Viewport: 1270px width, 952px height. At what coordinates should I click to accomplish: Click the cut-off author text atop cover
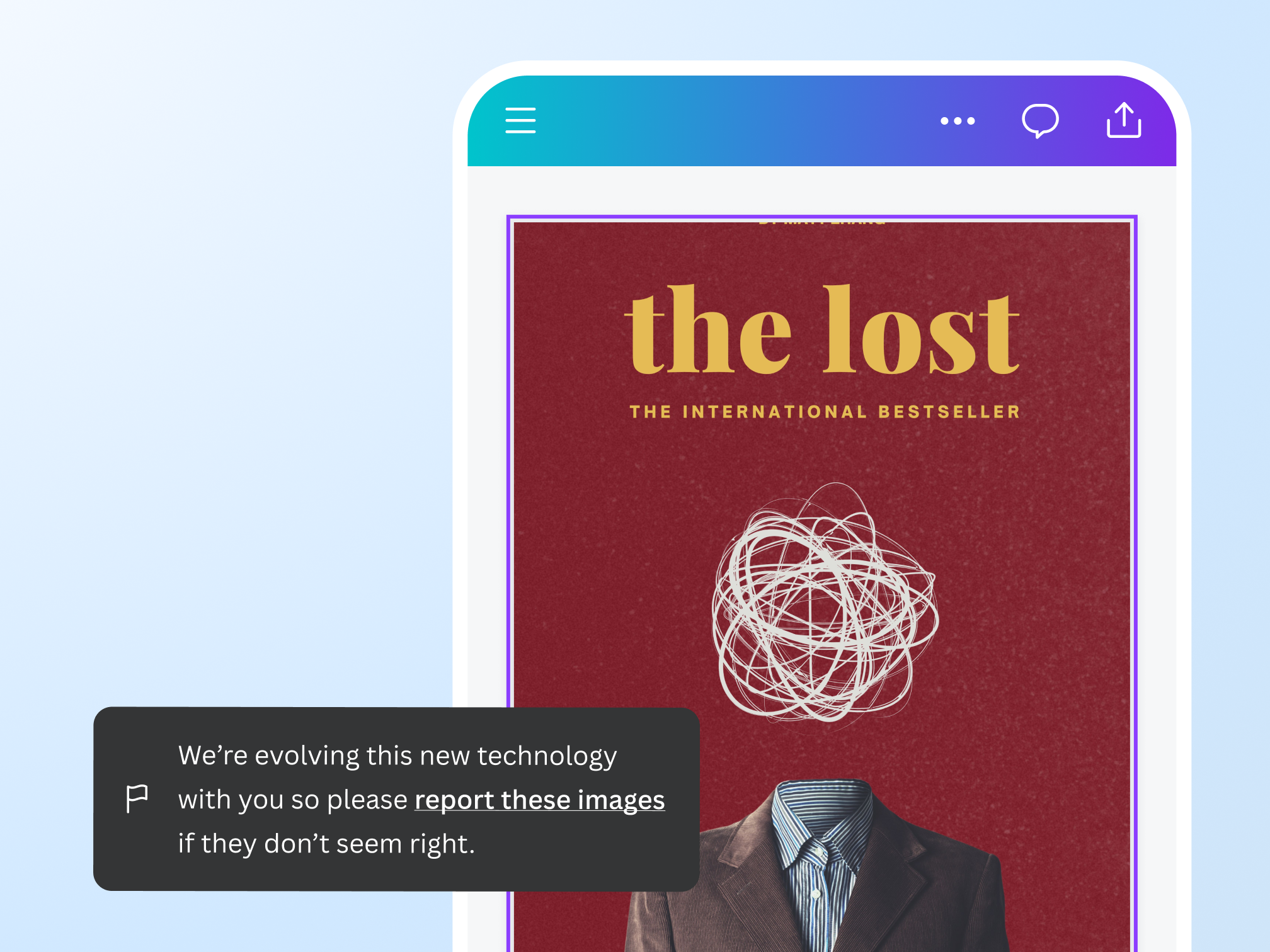[822, 221]
